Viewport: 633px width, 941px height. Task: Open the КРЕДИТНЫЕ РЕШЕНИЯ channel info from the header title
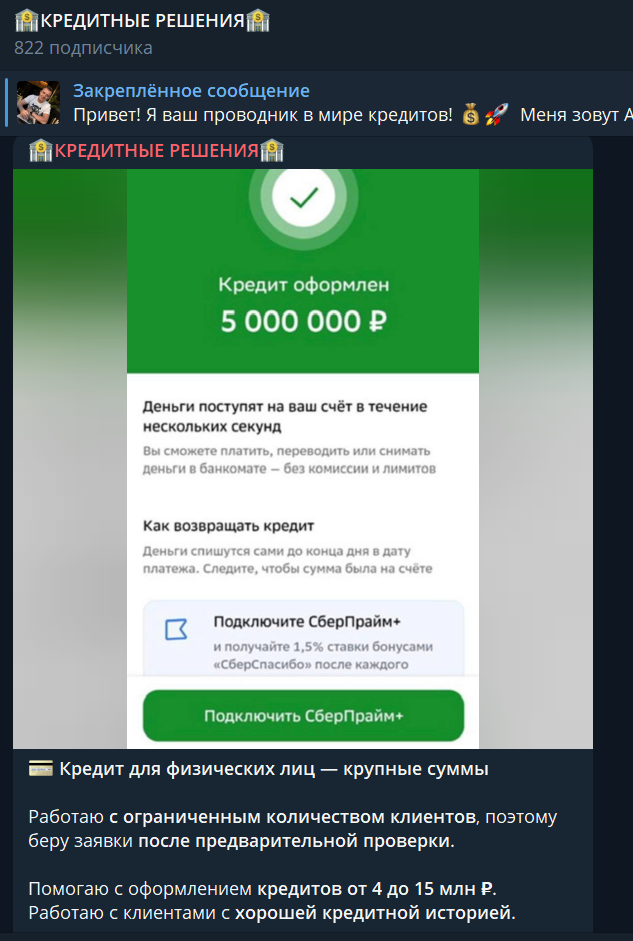[x=142, y=20]
